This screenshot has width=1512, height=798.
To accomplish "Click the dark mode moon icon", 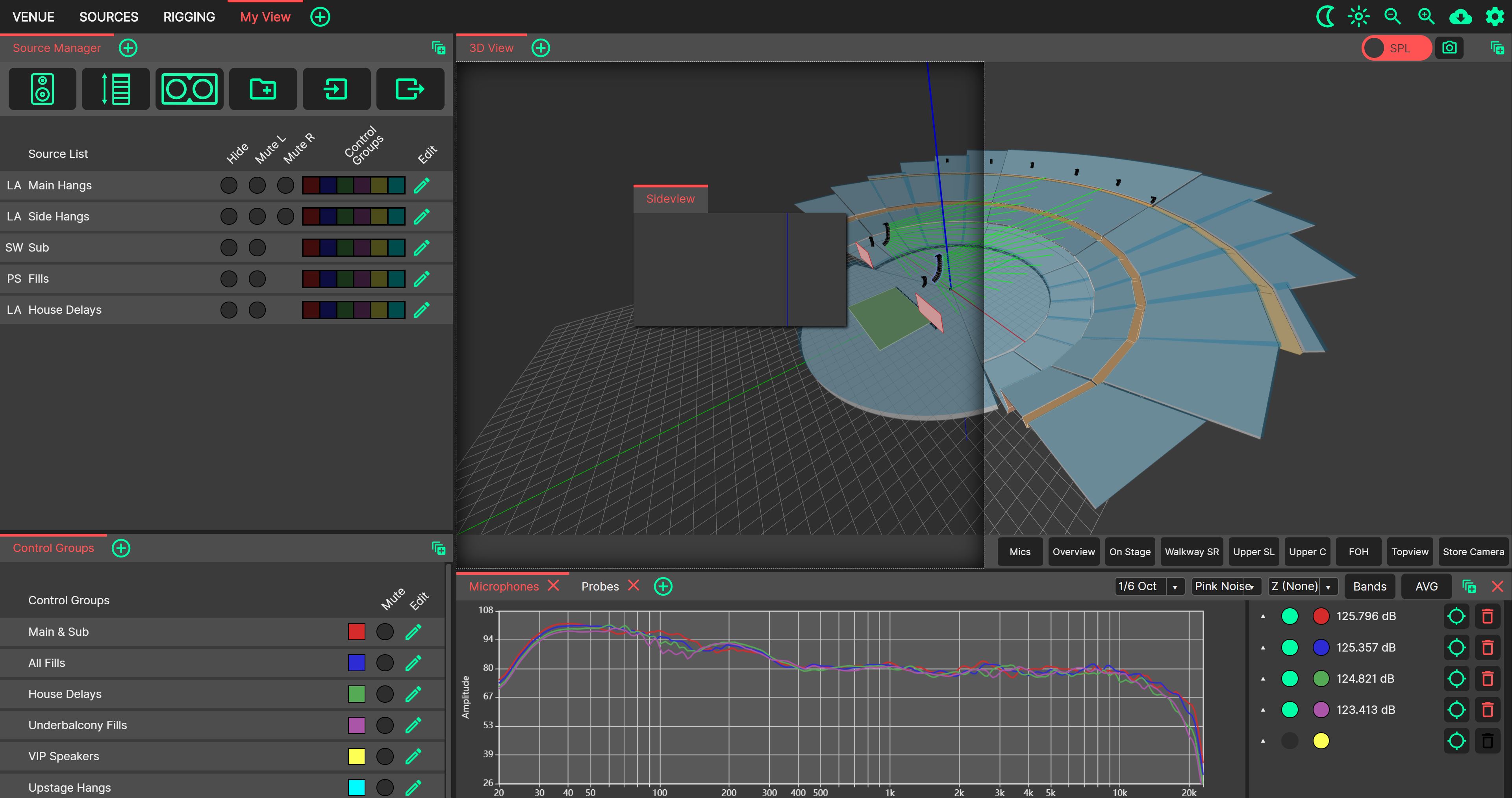I will [1325, 17].
